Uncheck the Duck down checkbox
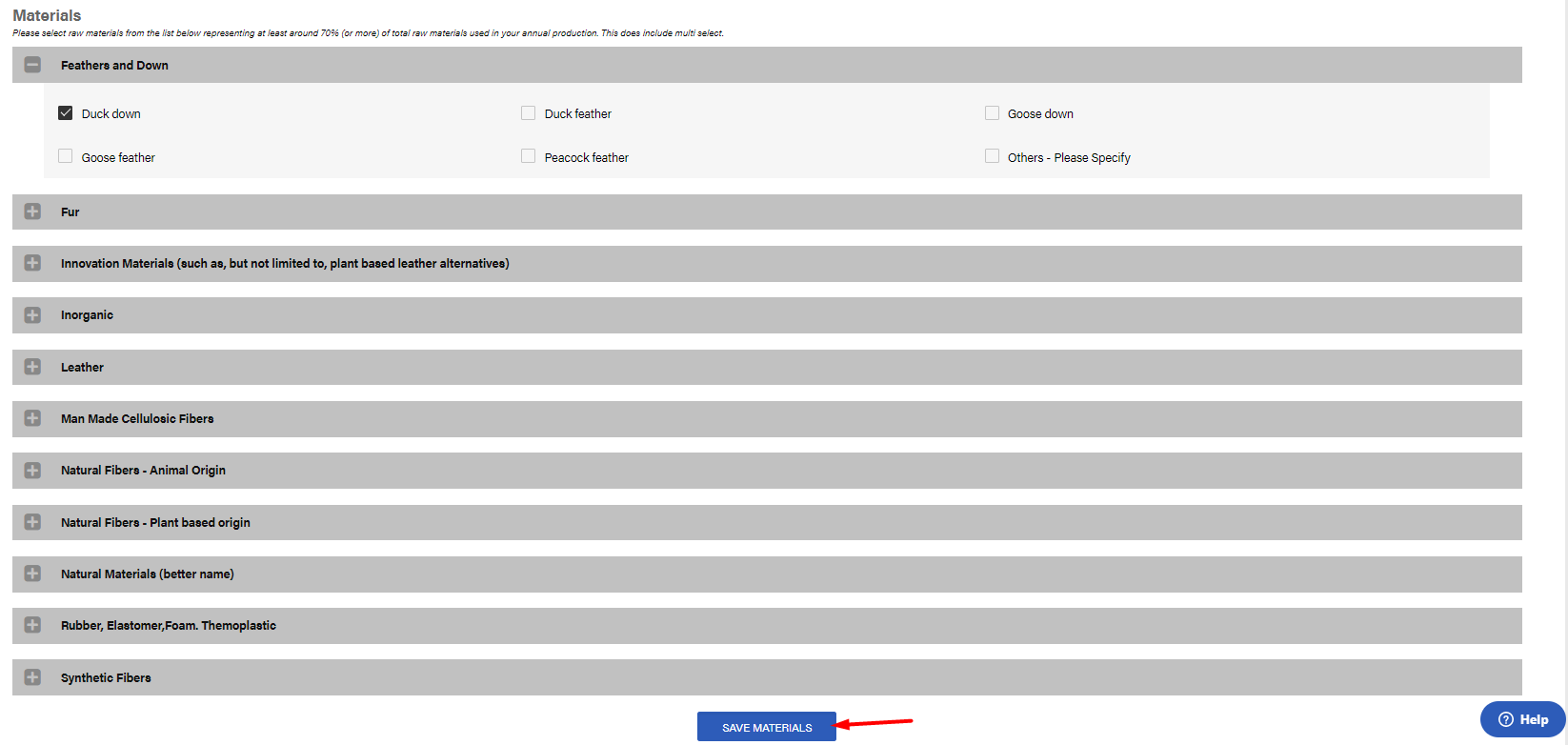 click(66, 112)
